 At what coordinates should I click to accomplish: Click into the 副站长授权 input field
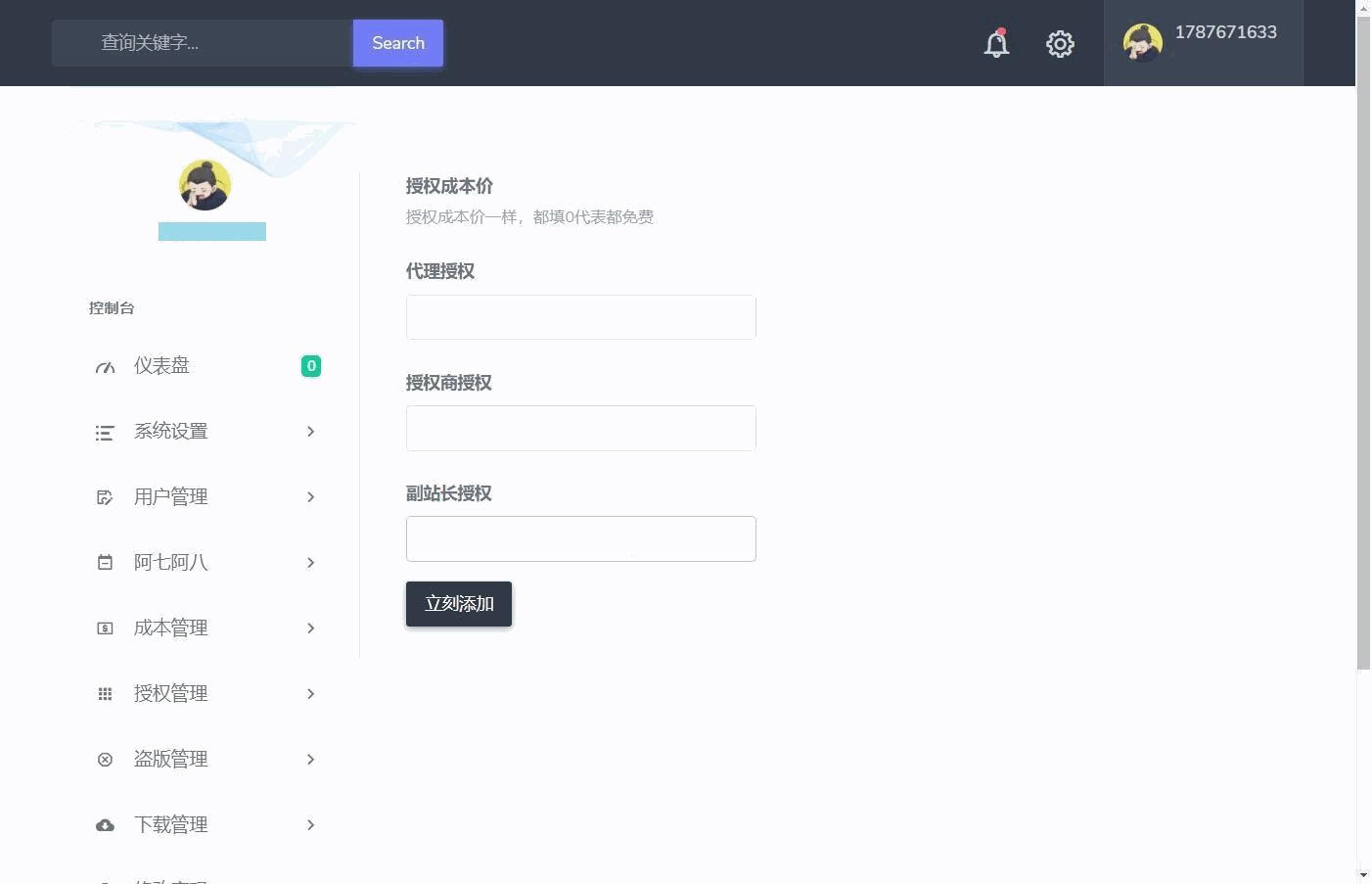580,538
